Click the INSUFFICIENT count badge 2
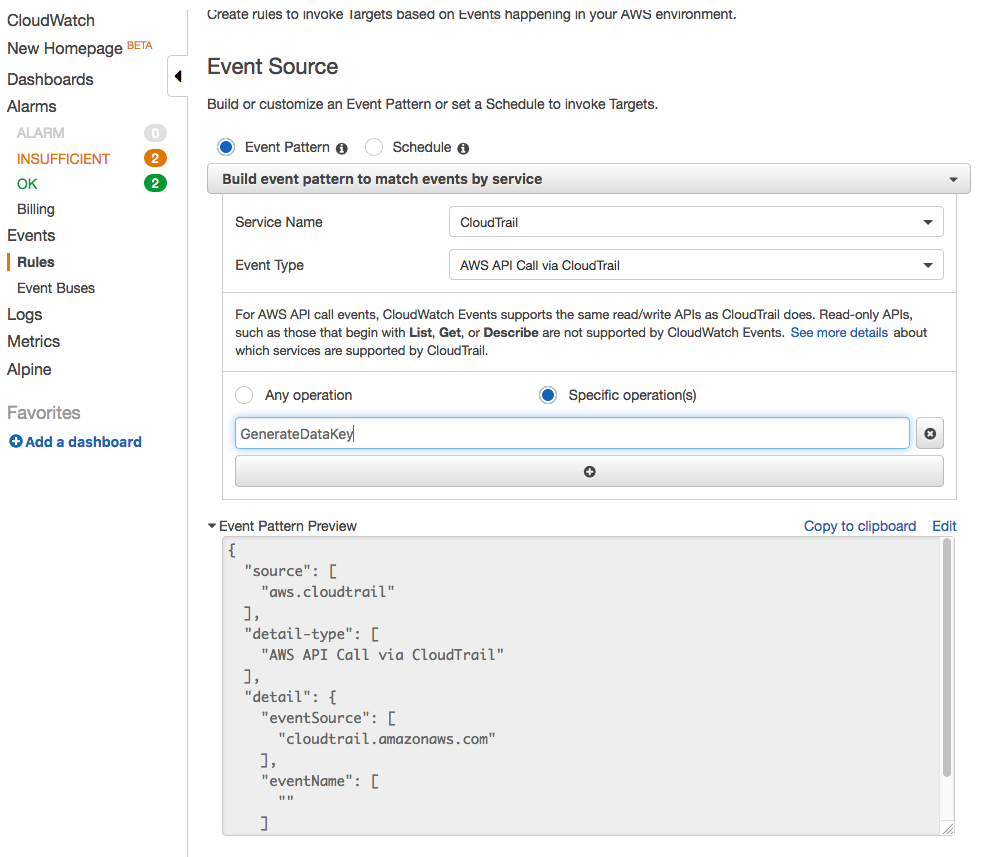The width and height of the screenshot is (999, 857). click(x=155, y=158)
